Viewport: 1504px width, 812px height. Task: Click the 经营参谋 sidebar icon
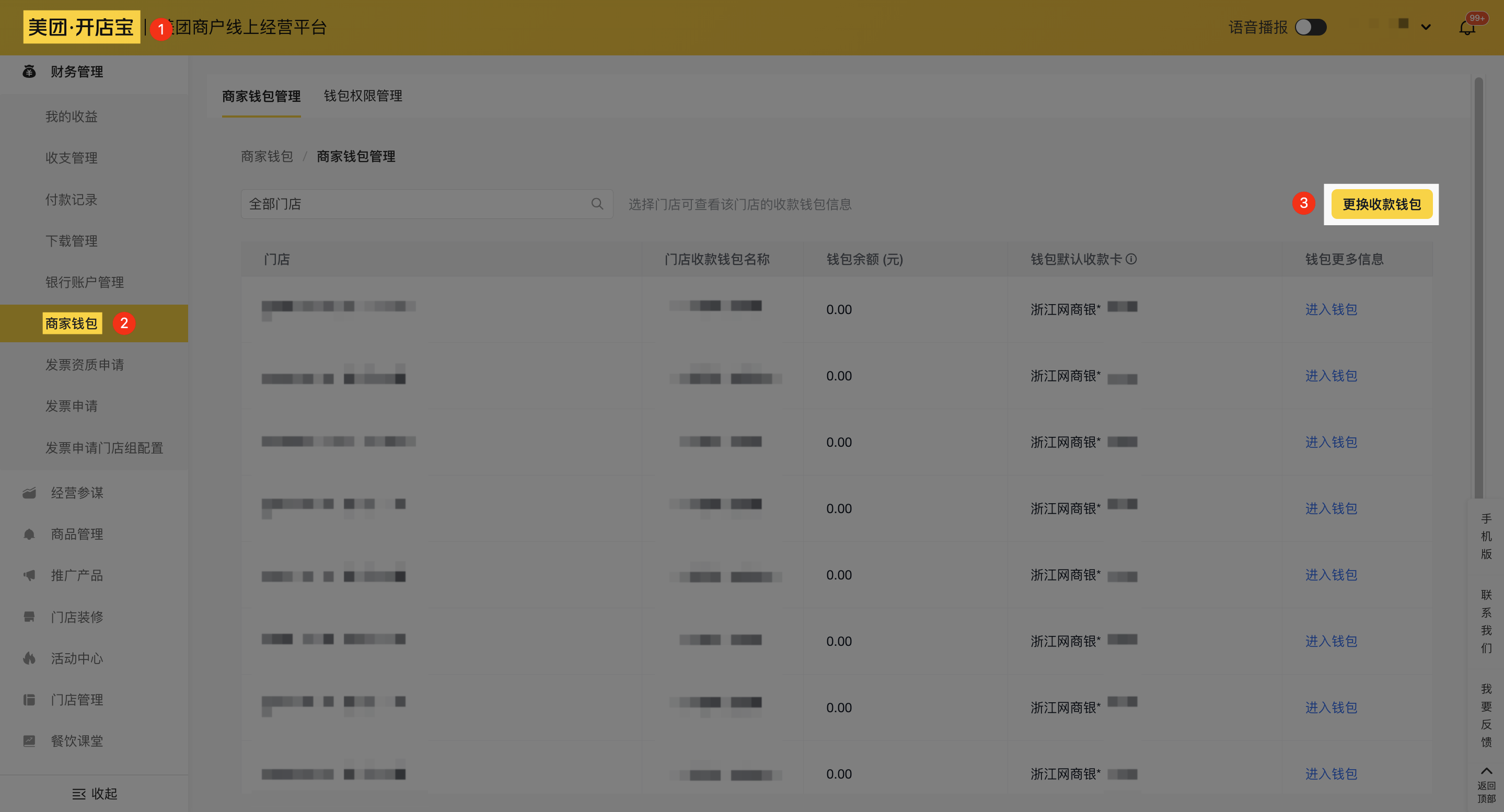(29, 493)
